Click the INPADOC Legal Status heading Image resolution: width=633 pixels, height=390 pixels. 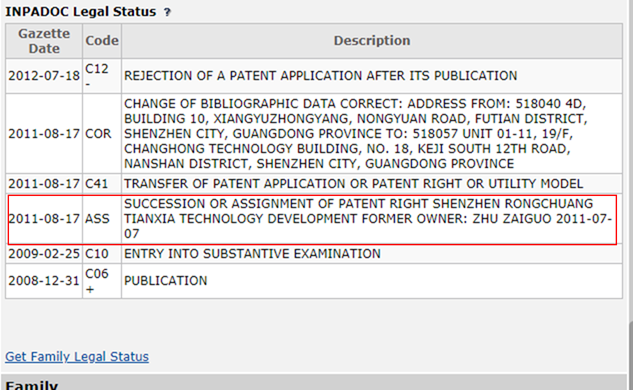[x=80, y=12]
